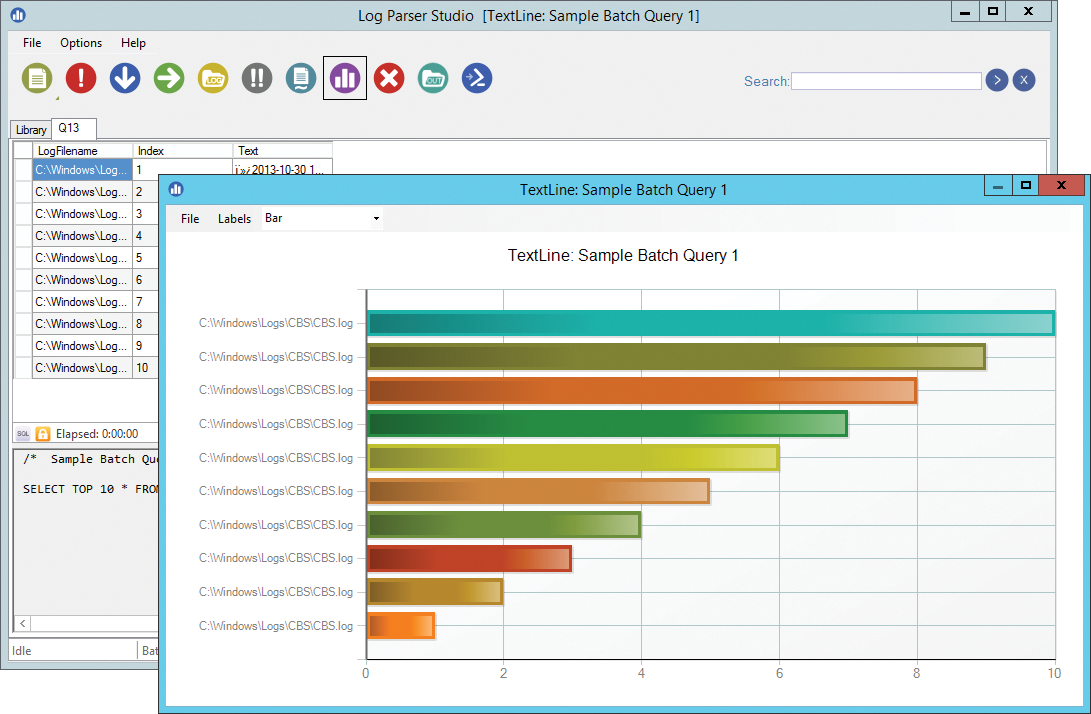Click the gray pause icon on the toolbar

[257, 78]
